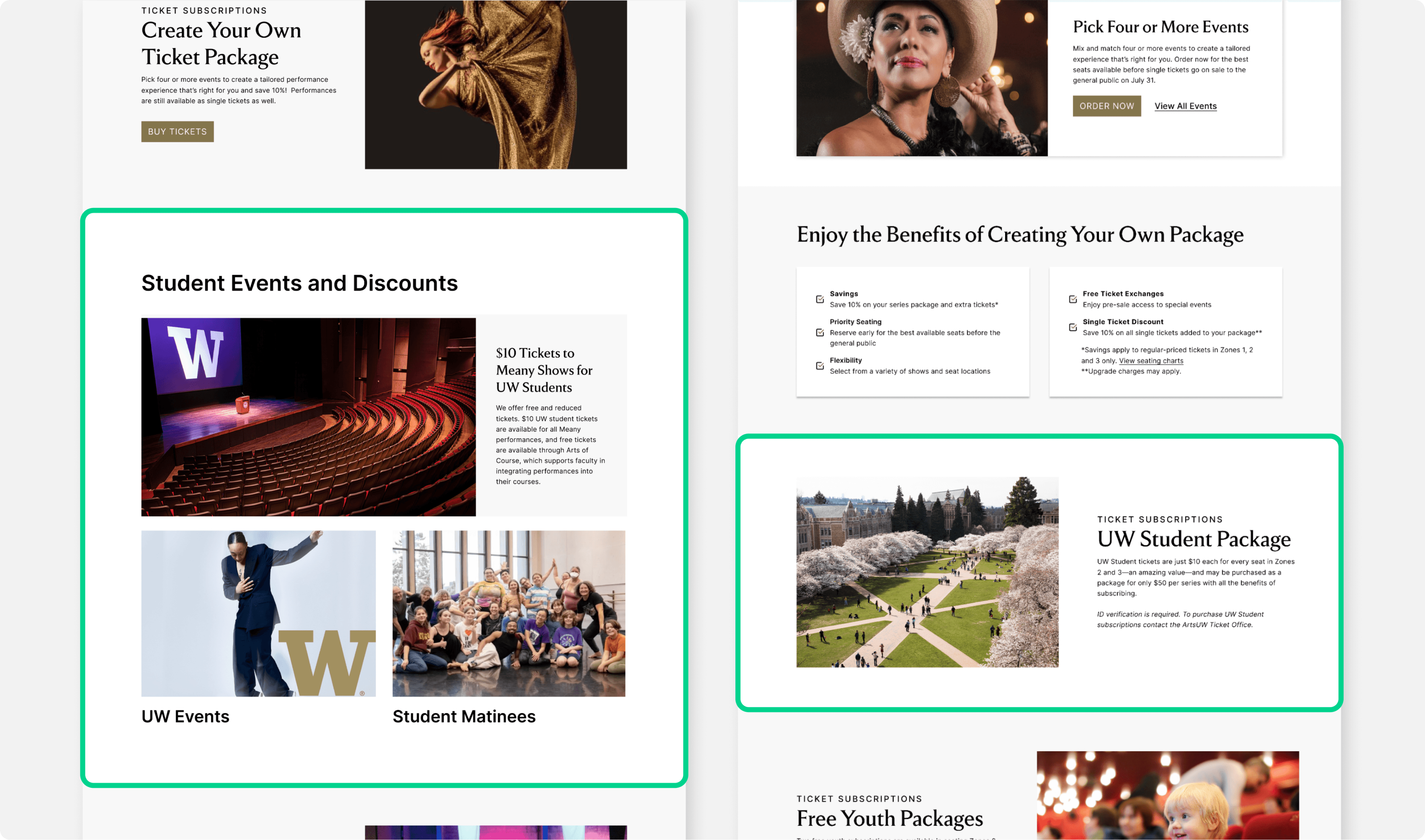Open the Student Matinees group photo

click(508, 613)
